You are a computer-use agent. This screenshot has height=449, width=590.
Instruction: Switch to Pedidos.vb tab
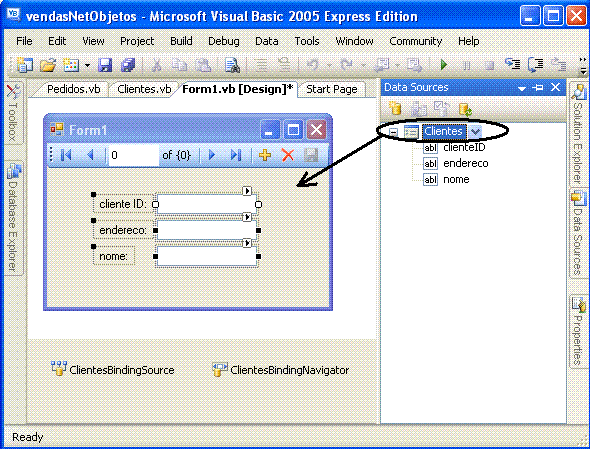click(73, 89)
